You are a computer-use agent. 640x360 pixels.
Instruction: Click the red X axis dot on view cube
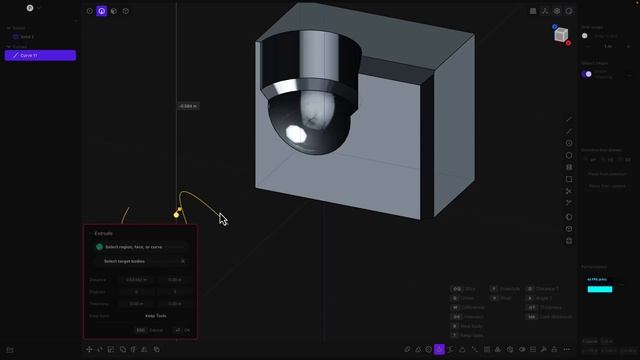point(568,43)
